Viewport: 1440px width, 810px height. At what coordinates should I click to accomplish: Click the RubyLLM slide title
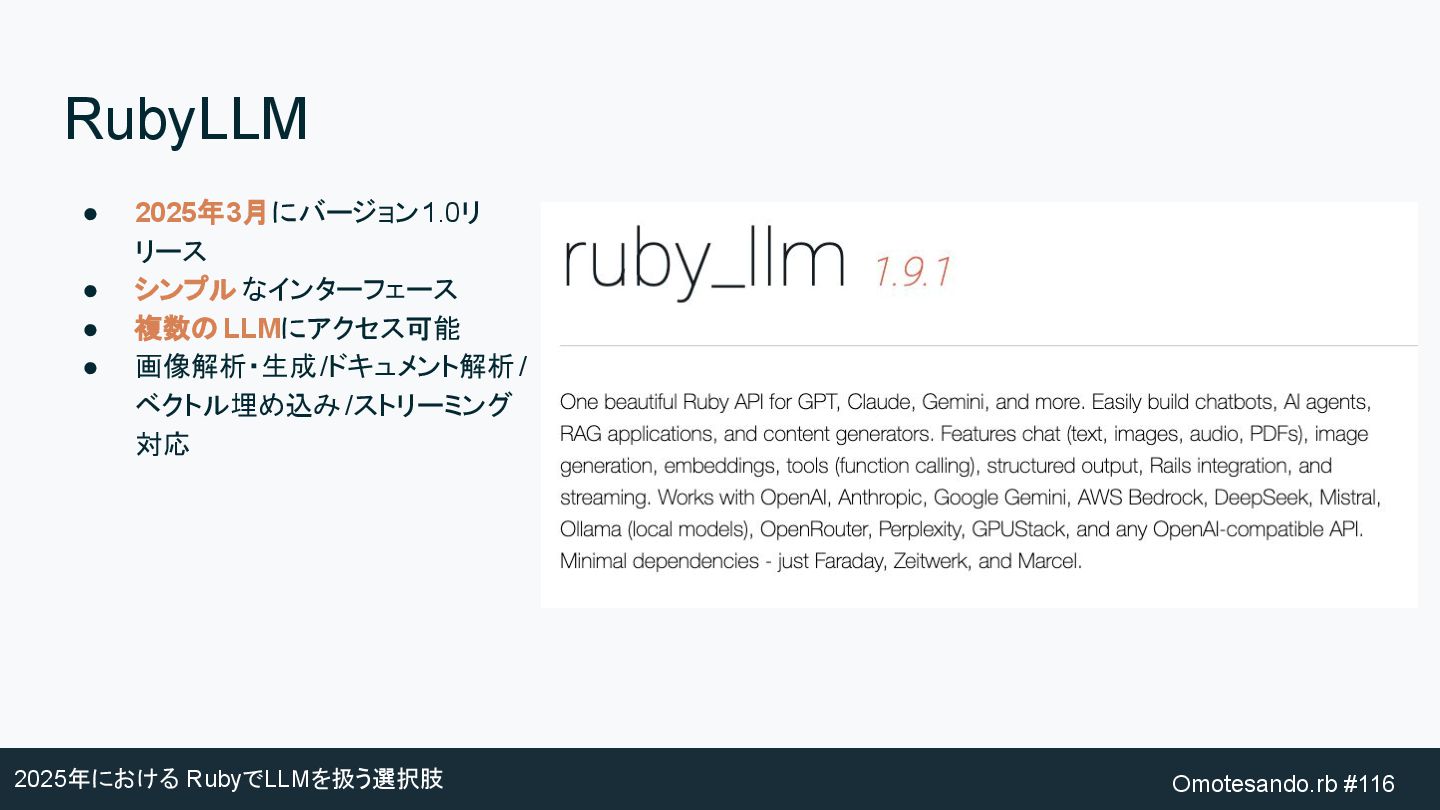[186, 121]
